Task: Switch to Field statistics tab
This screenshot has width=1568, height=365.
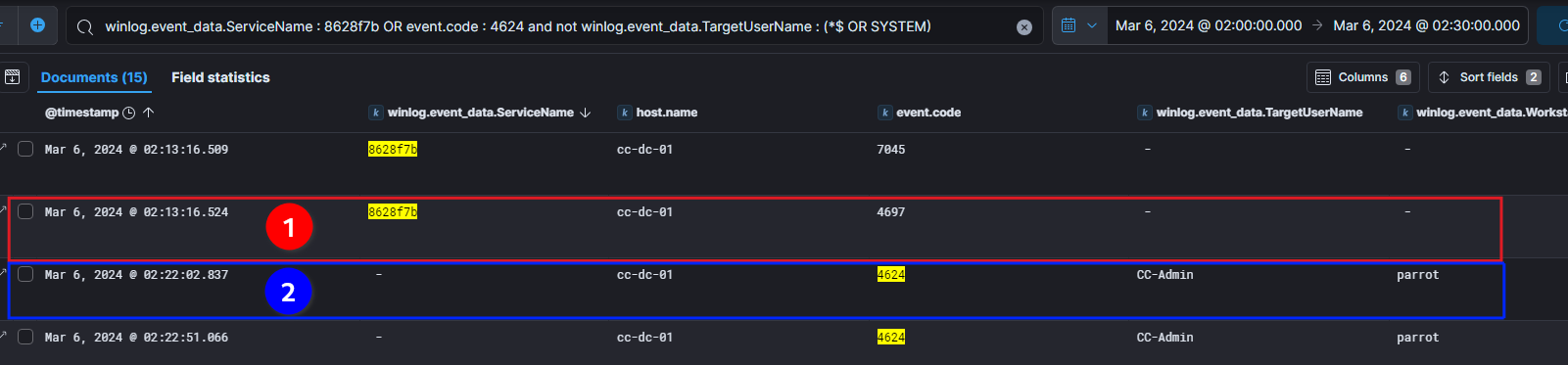Action: click(220, 77)
